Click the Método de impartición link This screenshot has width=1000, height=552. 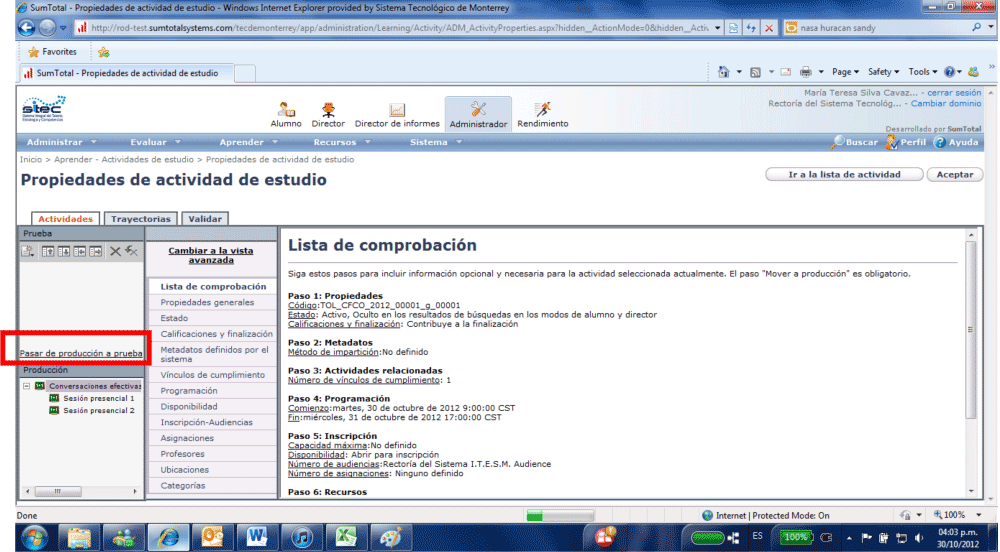click(x=333, y=352)
